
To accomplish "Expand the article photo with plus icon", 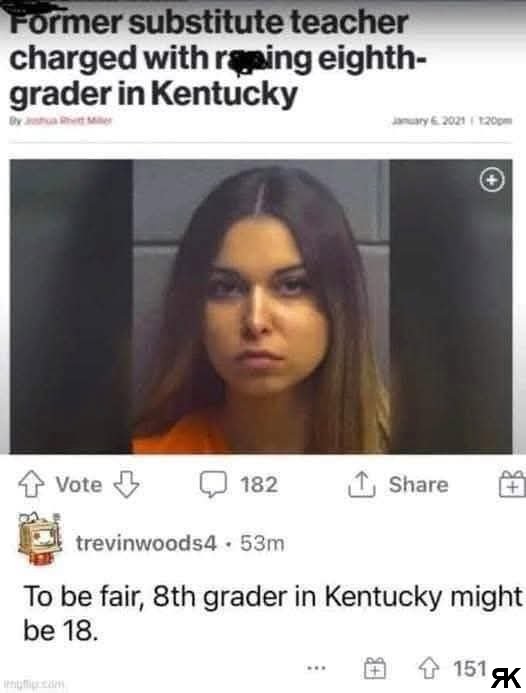I will (492, 179).
